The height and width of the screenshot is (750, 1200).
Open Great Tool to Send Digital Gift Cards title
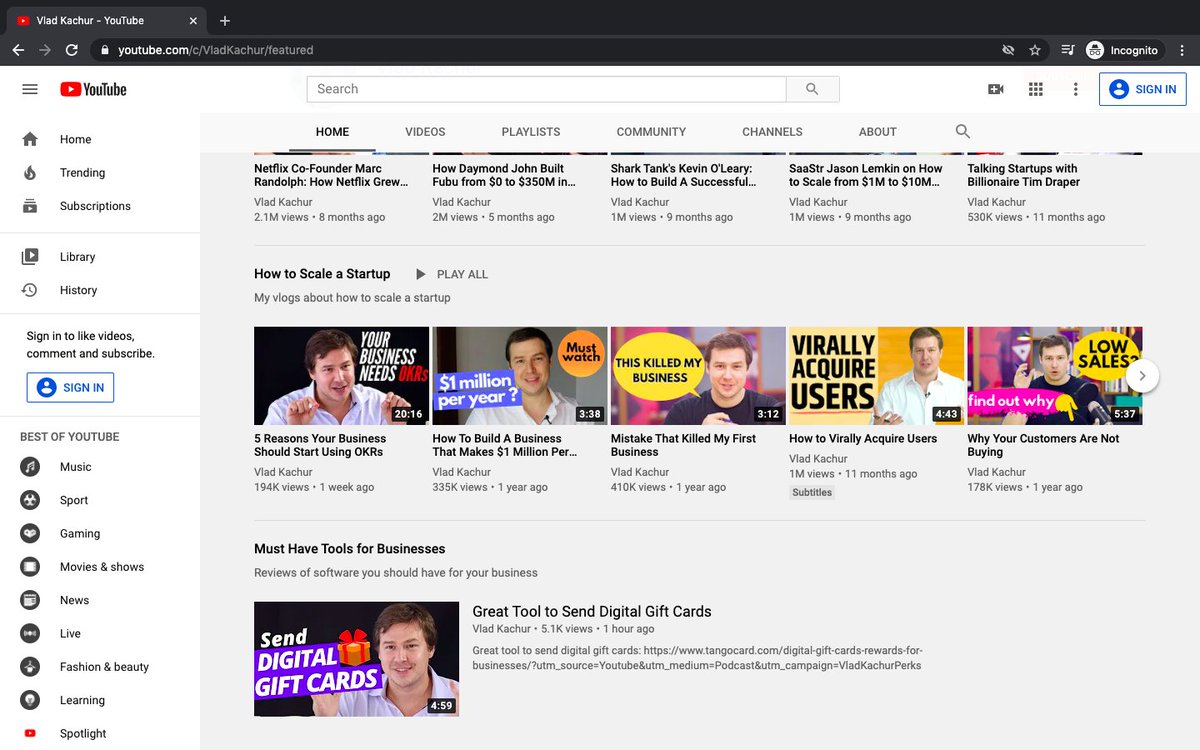[592, 611]
